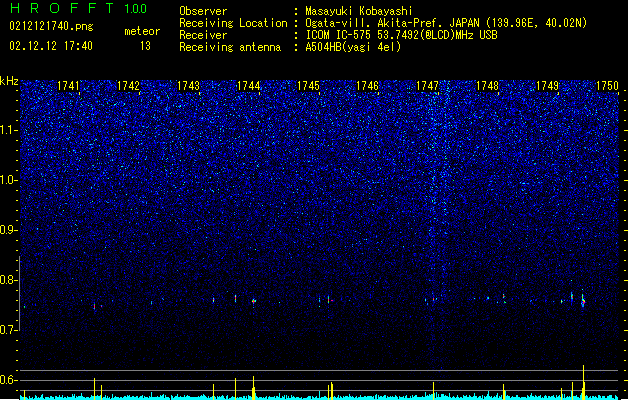Image resolution: width=629 pixels, height=400 pixels.
Task: Click the kHz axis unit label
Action: pyautogui.click(x=9, y=81)
